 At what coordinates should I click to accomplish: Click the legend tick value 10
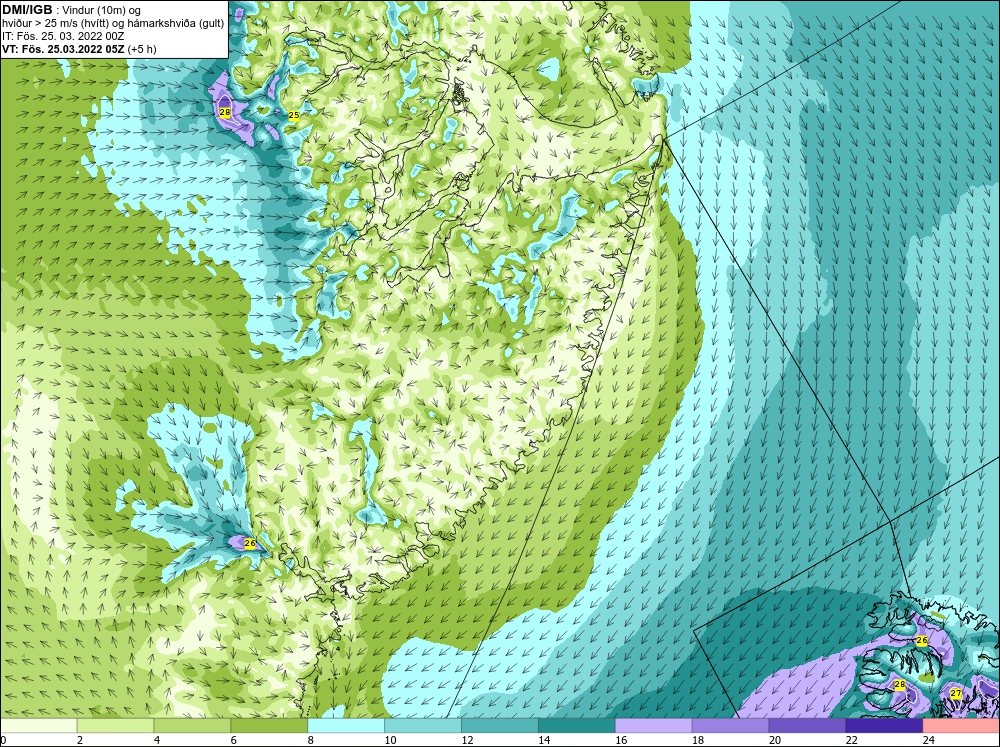(390, 740)
